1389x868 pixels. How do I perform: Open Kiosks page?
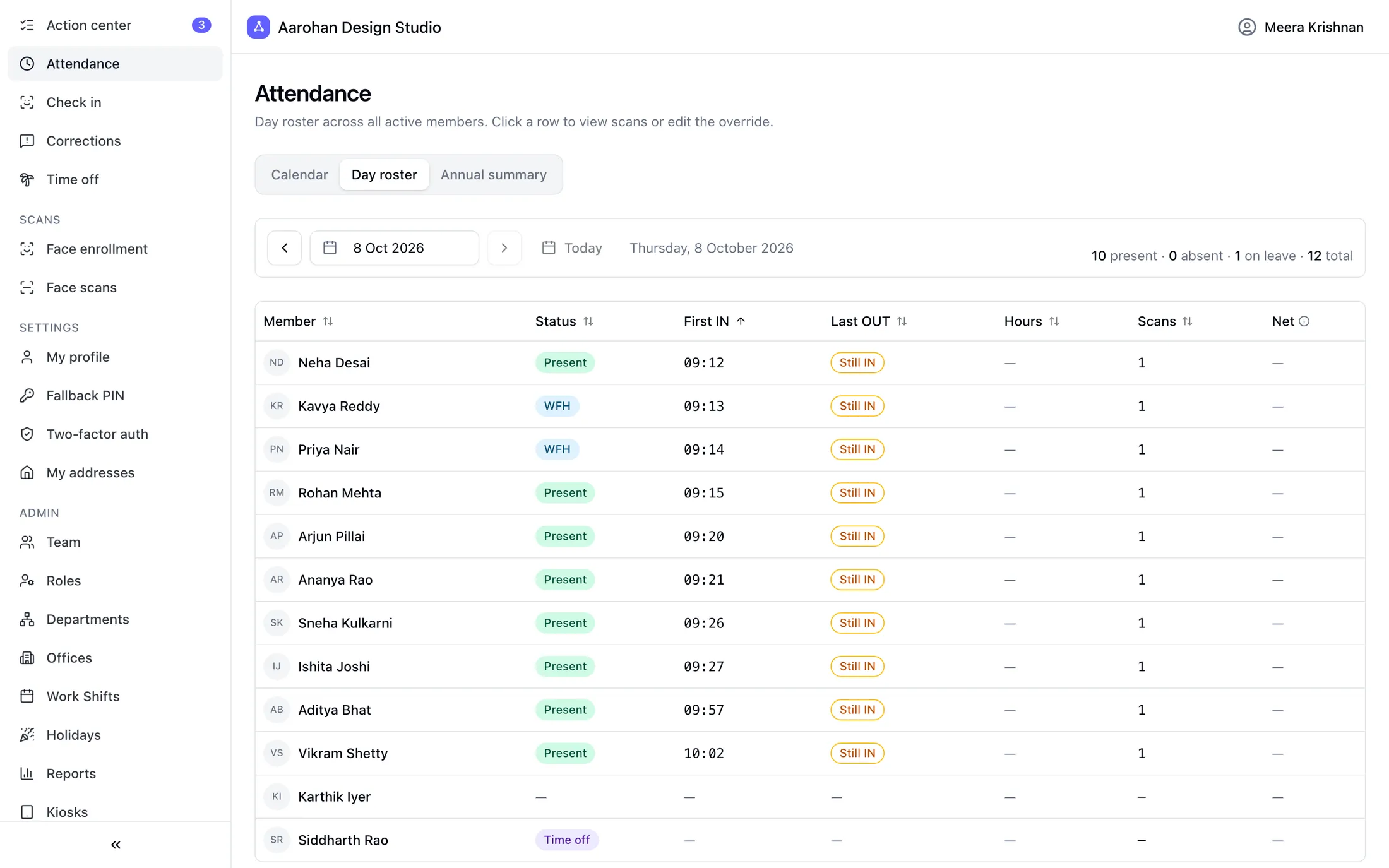[115, 812]
